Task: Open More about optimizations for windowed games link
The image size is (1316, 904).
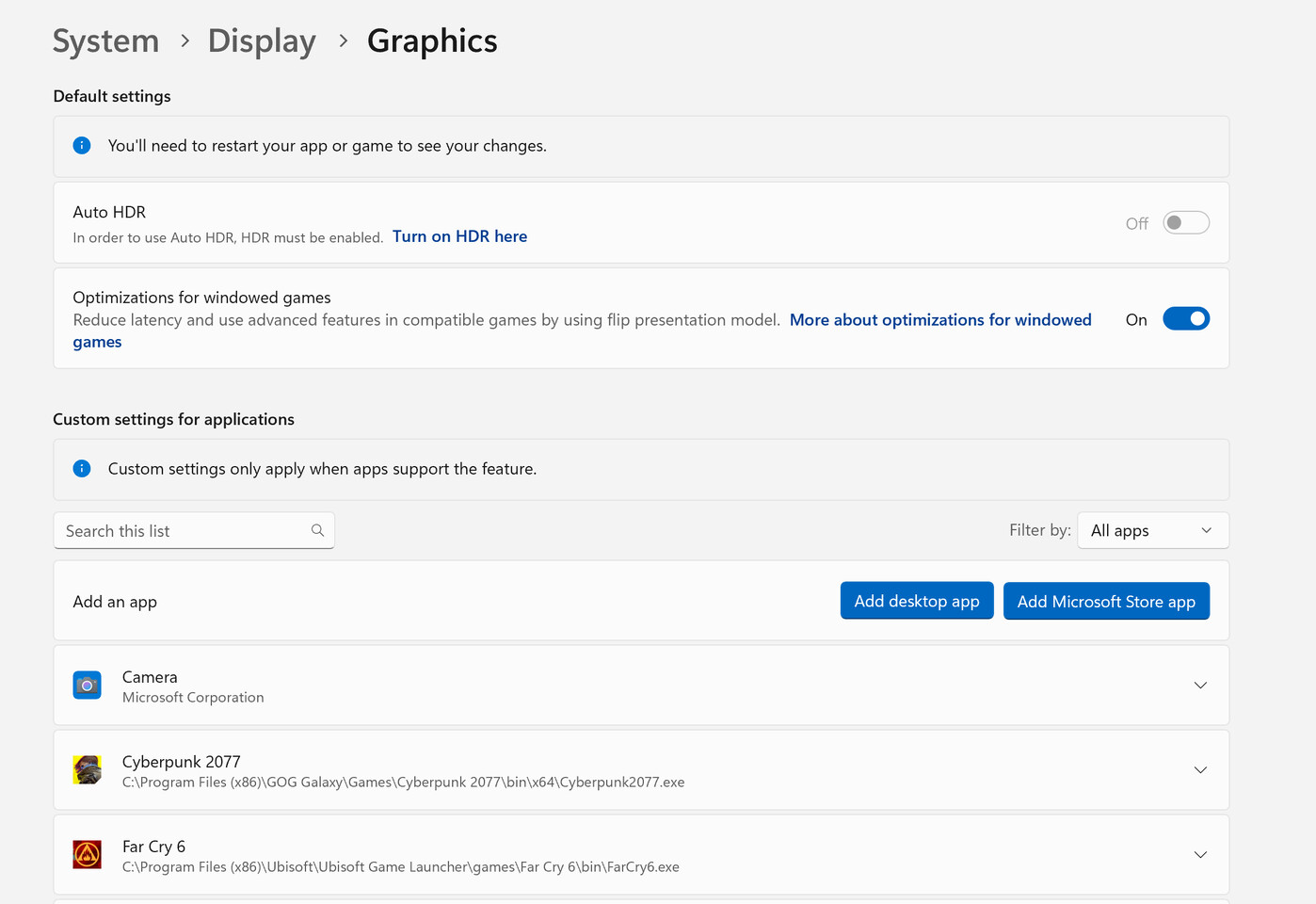Action: (x=939, y=320)
